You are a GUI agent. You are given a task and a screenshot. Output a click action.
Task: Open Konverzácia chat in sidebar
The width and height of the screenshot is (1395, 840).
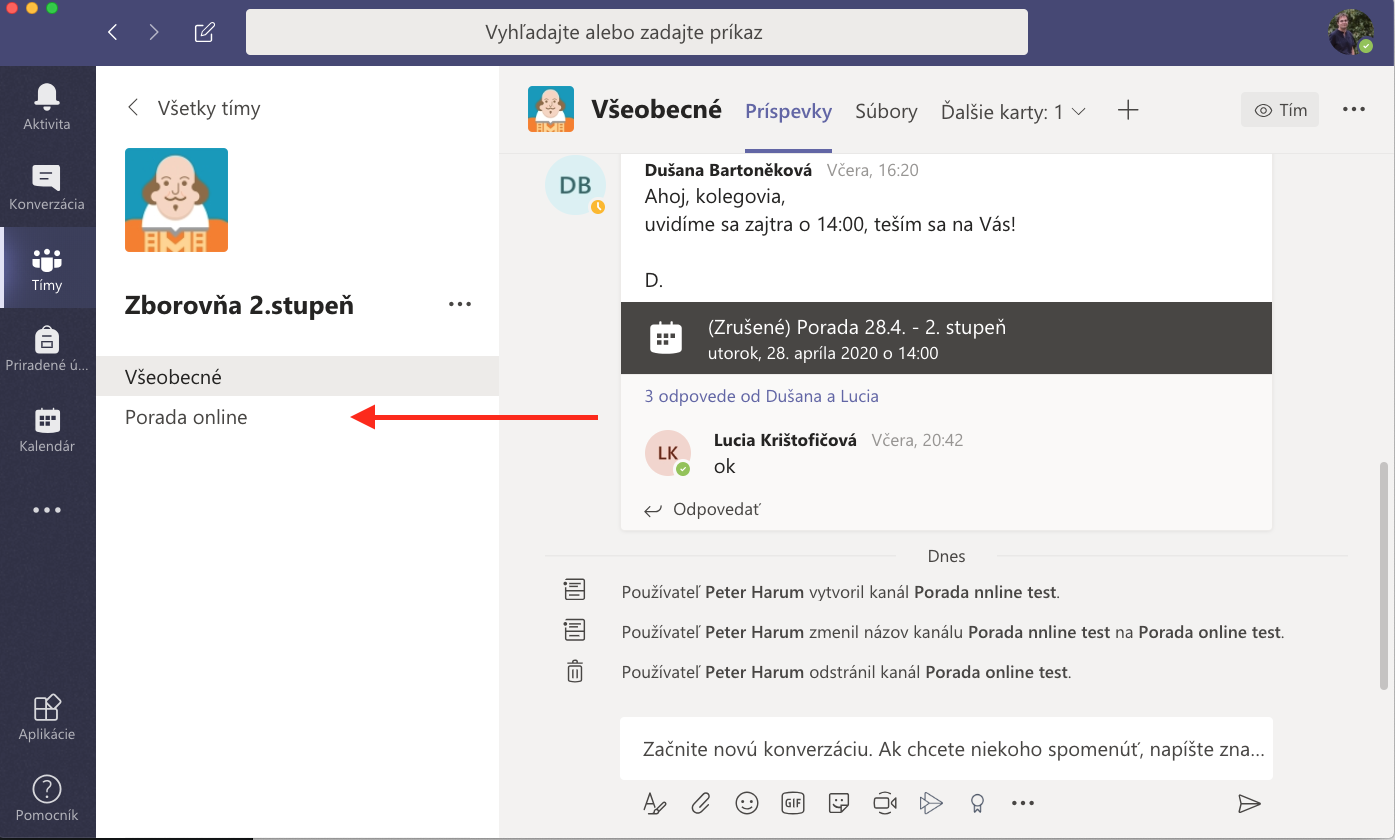pyautogui.click(x=47, y=187)
